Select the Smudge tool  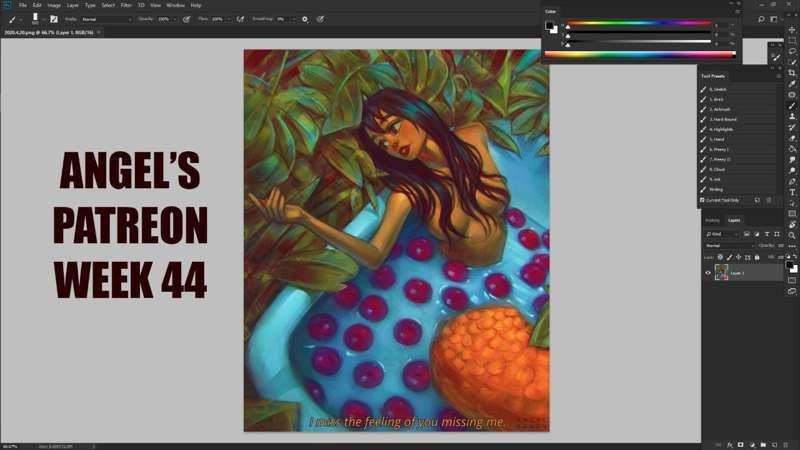pos(792,160)
